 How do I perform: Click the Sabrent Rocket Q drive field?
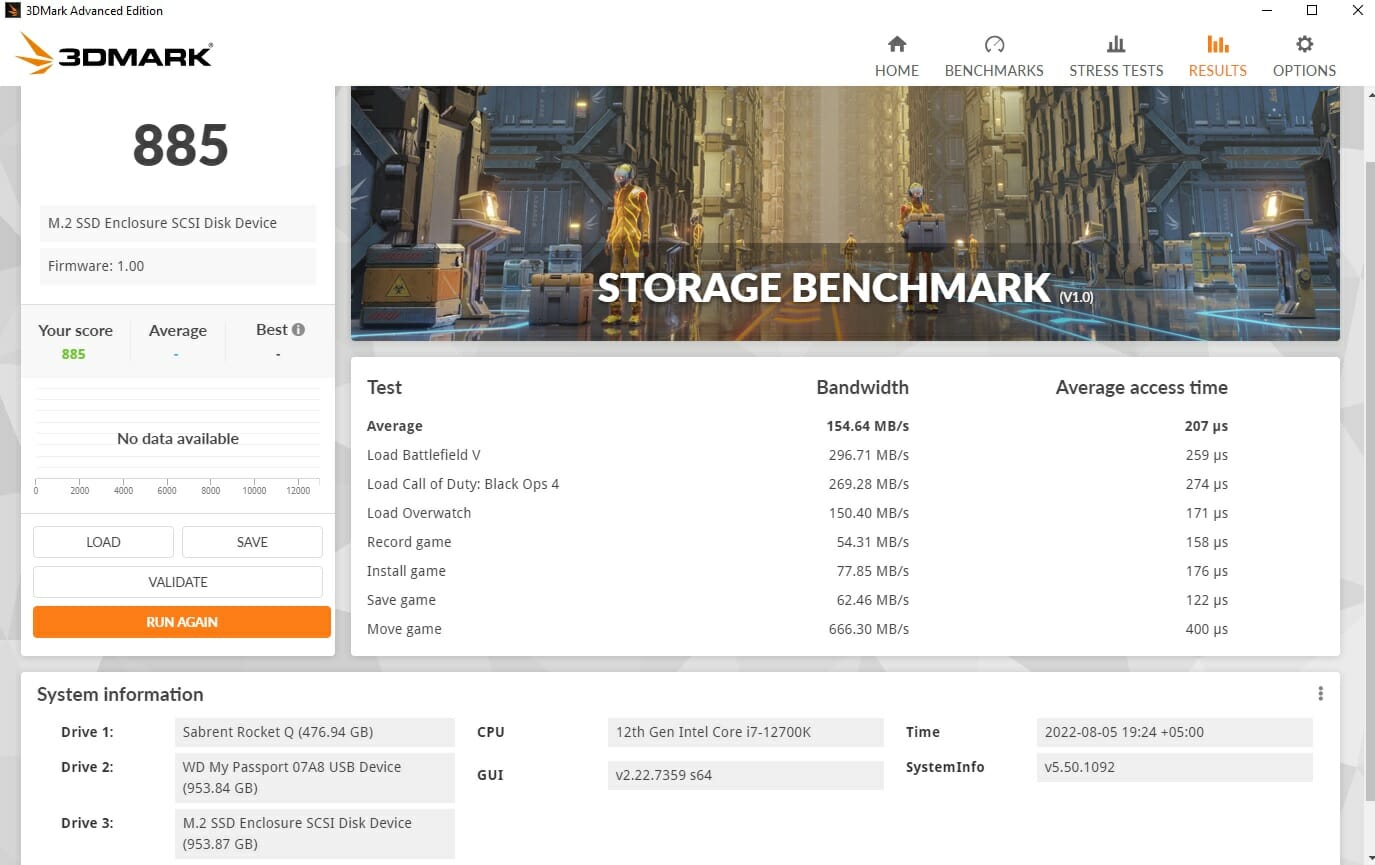tap(315, 732)
